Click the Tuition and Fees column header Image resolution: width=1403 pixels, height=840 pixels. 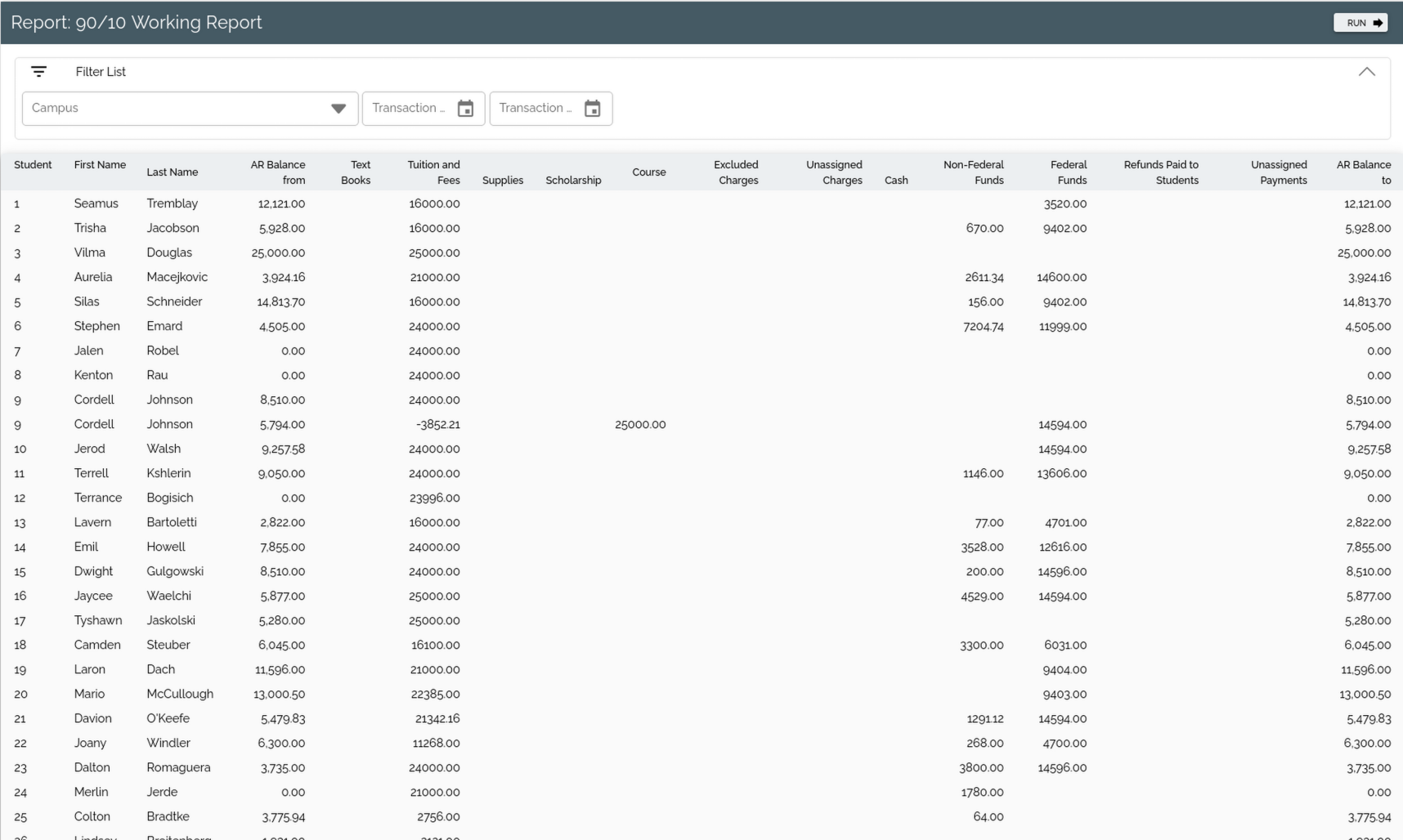click(433, 172)
